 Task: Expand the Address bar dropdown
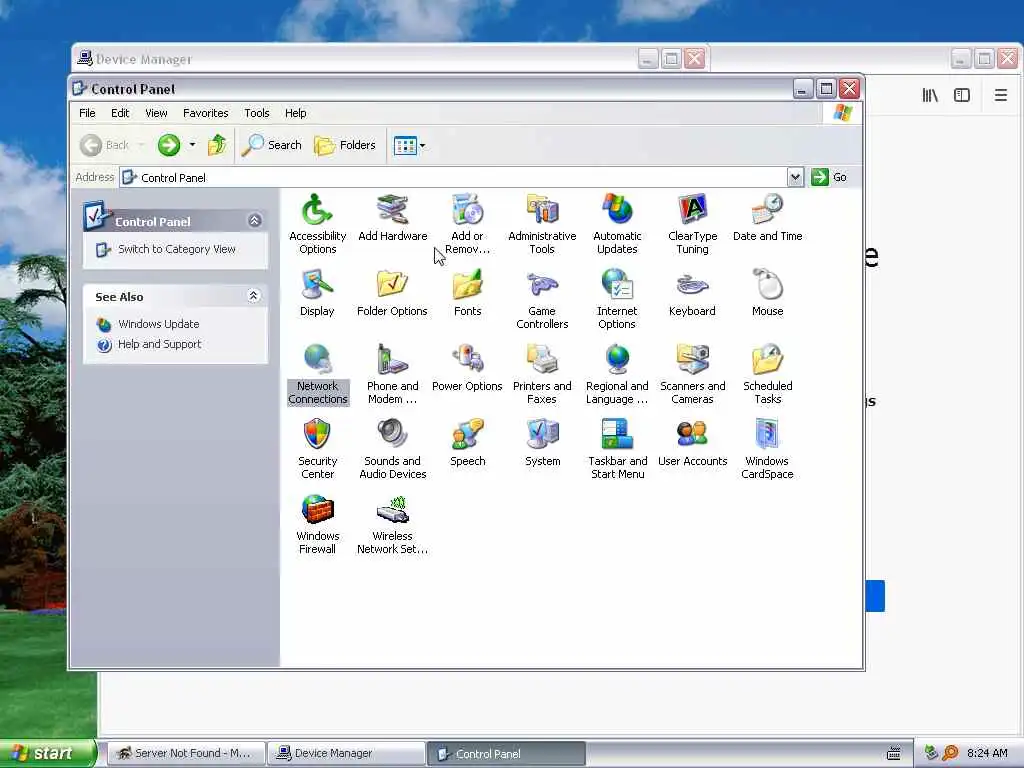[x=795, y=177]
